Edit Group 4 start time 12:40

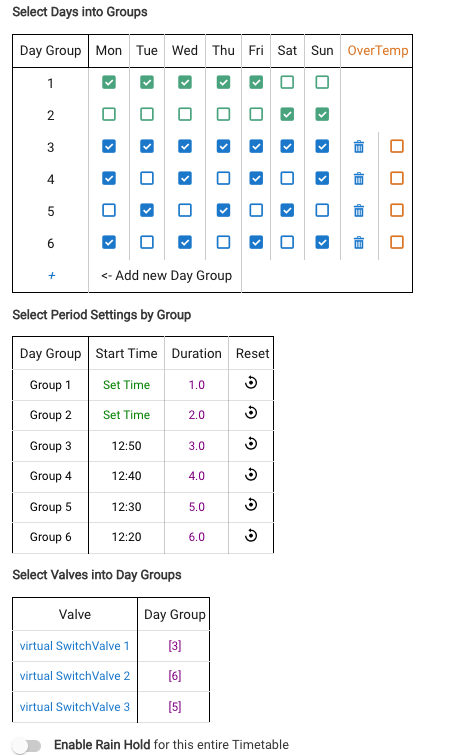tap(127, 476)
